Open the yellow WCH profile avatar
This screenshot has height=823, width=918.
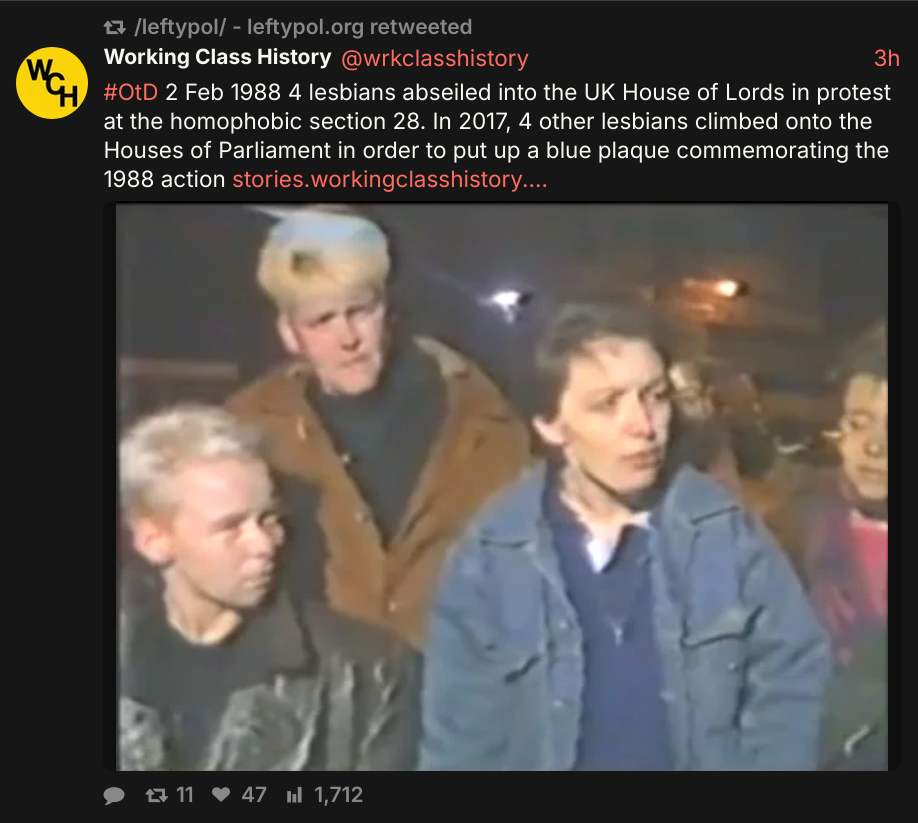(x=52, y=83)
